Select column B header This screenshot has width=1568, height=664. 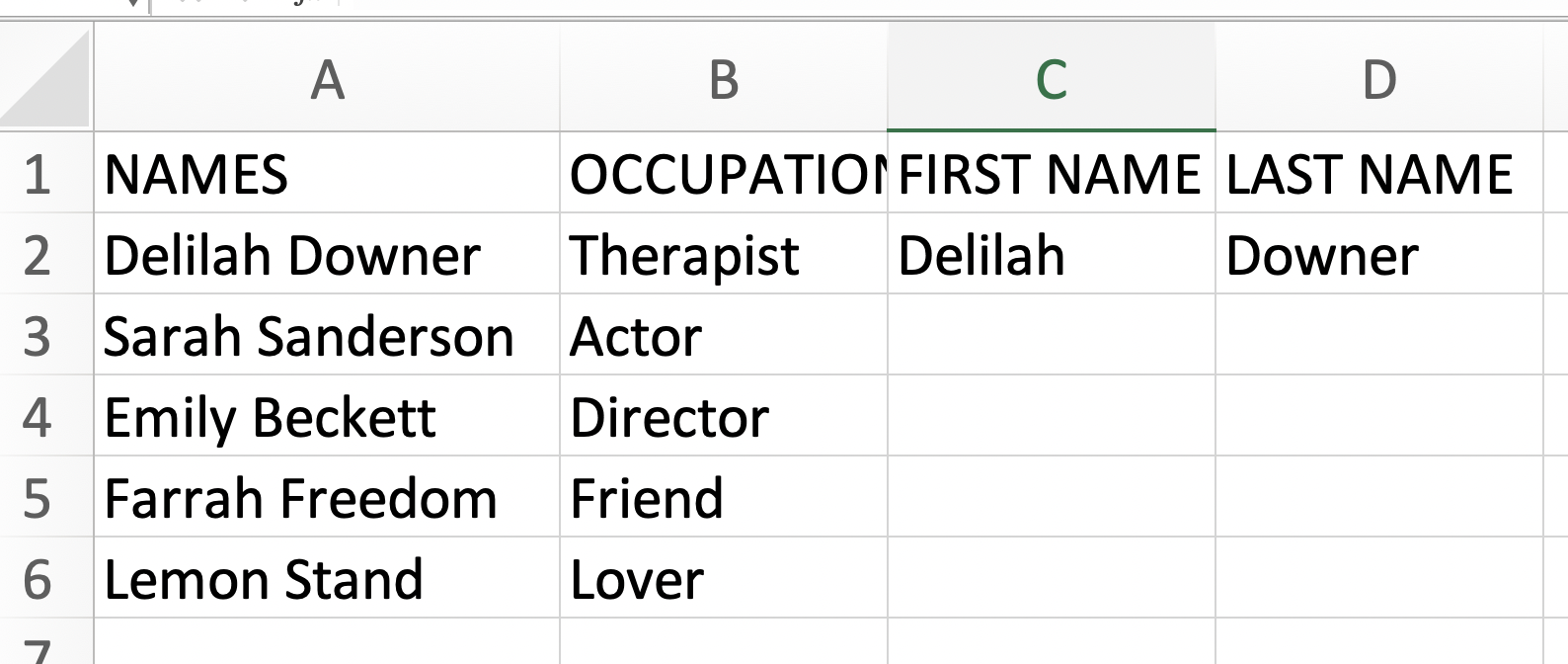pos(724,76)
